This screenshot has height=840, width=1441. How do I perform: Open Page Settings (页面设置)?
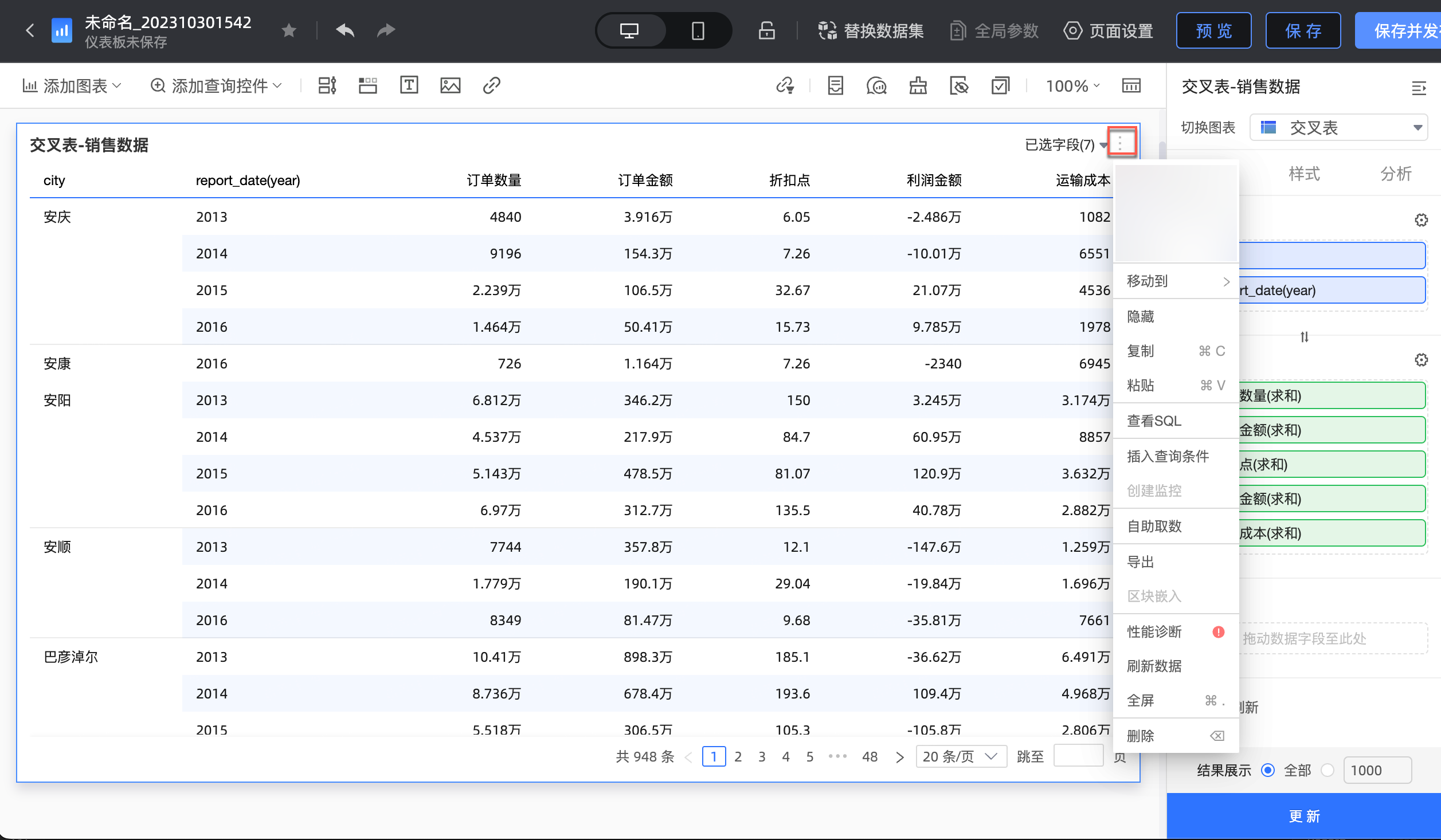[1108, 30]
